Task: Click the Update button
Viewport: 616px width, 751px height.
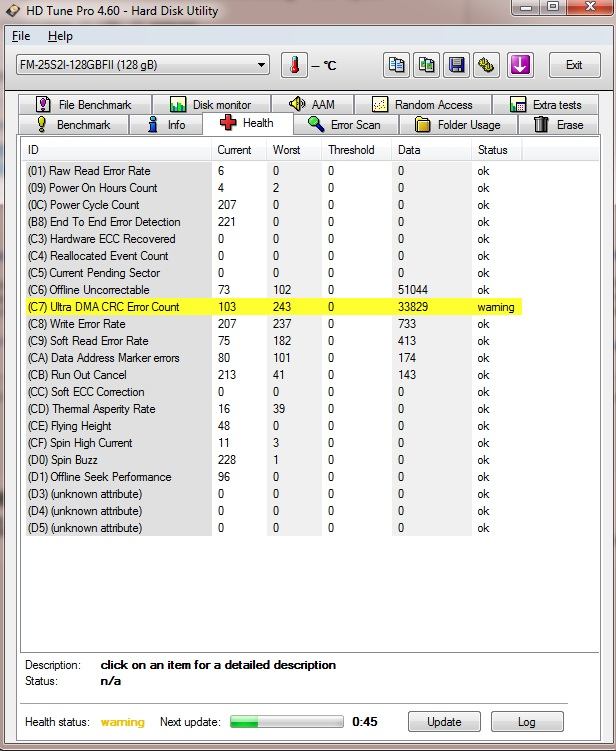Action: pos(444,722)
